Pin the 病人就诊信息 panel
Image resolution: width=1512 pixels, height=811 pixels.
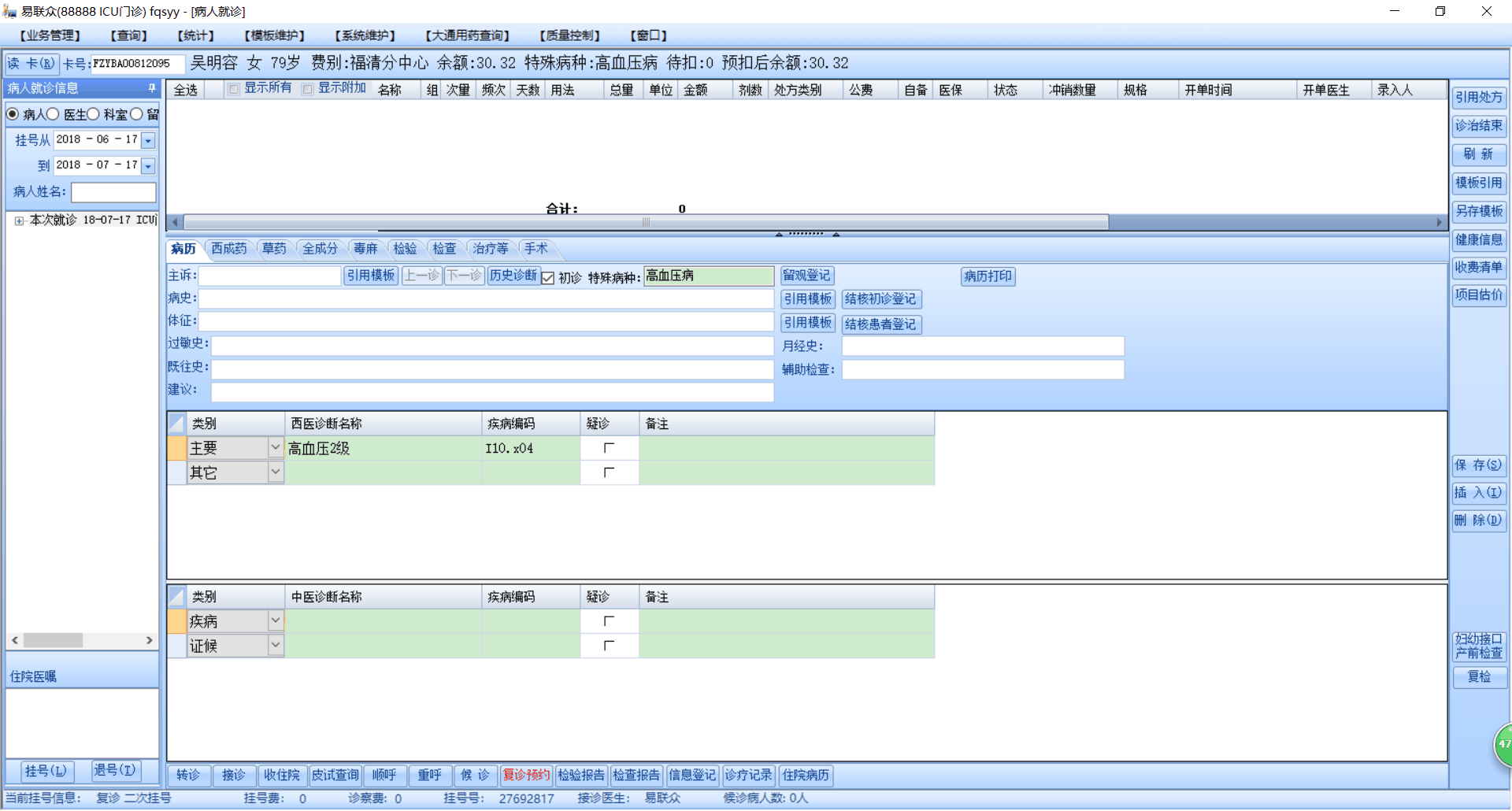pos(151,87)
